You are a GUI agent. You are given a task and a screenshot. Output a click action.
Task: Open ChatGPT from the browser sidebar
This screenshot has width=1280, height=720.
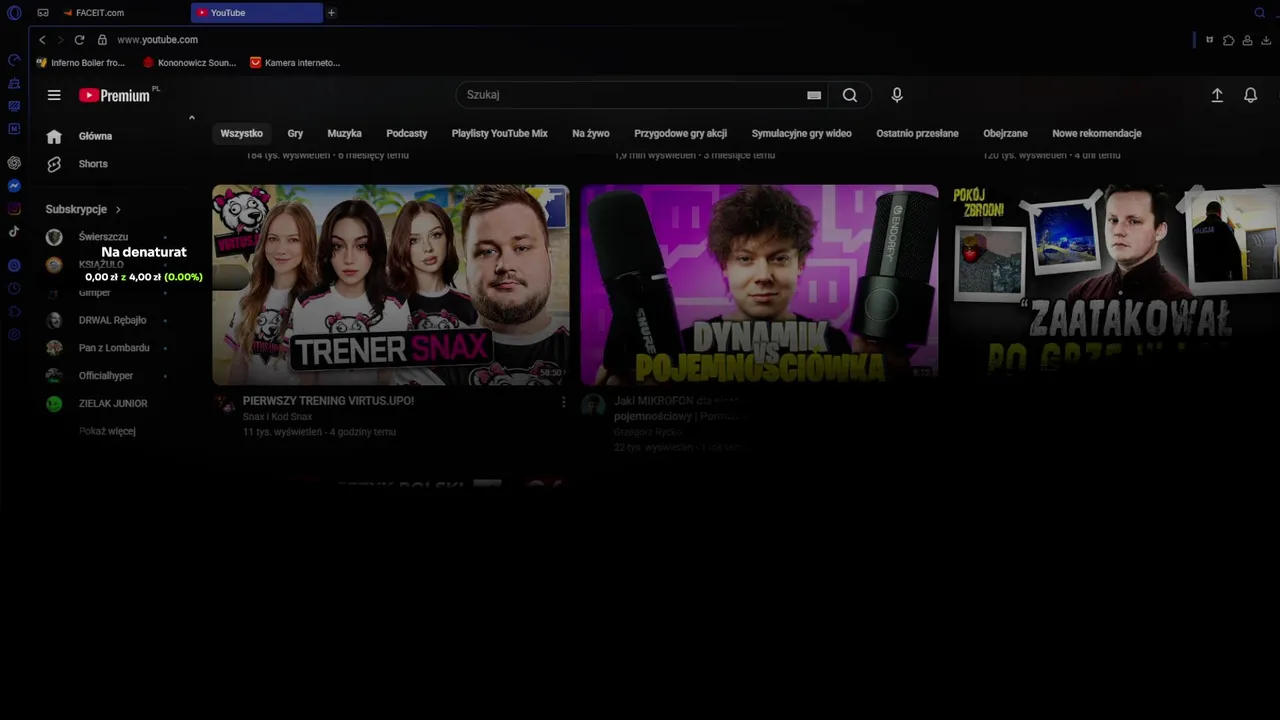(x=14, y=162)
